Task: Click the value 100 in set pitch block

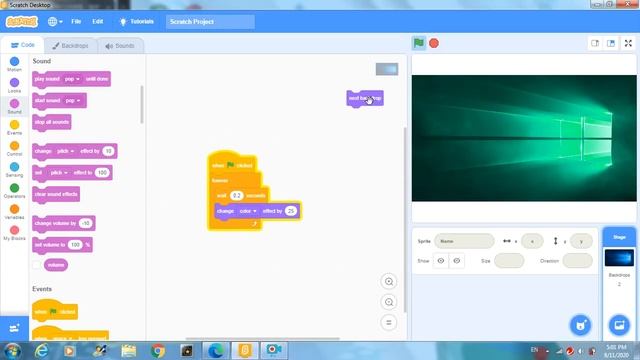Action: (102, 173)
